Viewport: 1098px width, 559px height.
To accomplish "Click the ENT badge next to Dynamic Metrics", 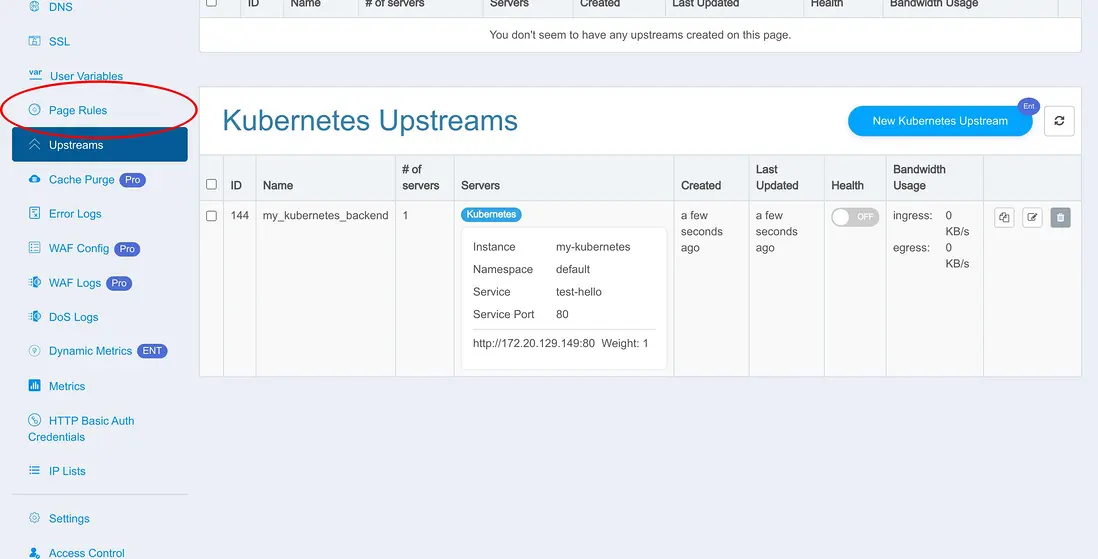I will [x=152, y=351].
